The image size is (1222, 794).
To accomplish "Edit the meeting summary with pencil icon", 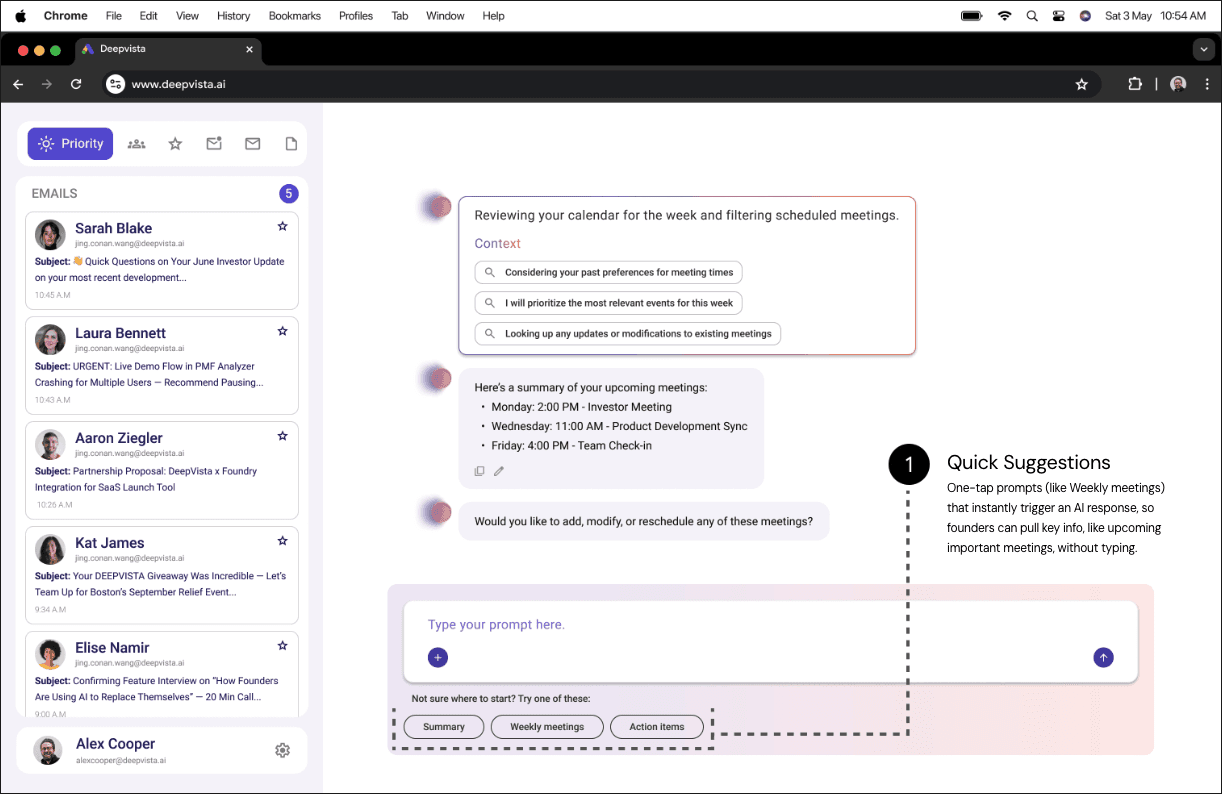I will coord(499,471).
